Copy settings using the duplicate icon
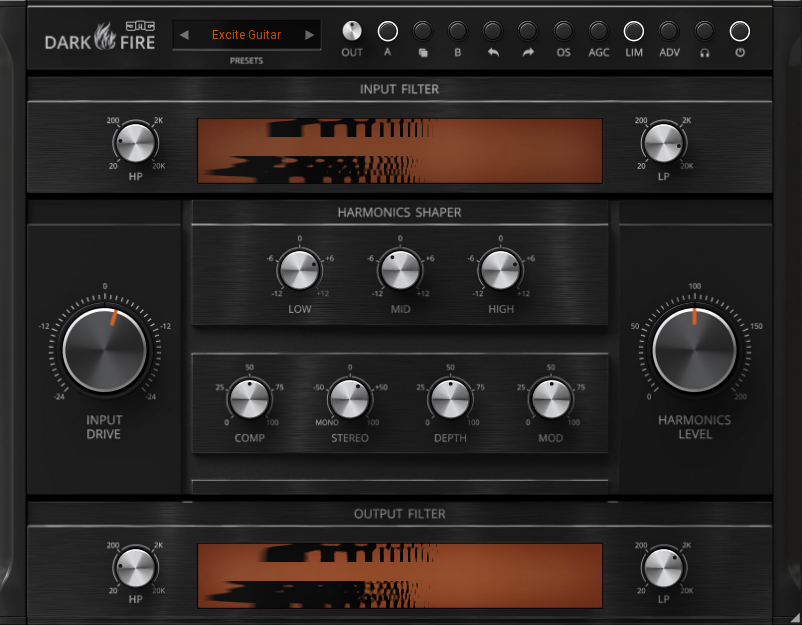802x625 pixels. 422,30
